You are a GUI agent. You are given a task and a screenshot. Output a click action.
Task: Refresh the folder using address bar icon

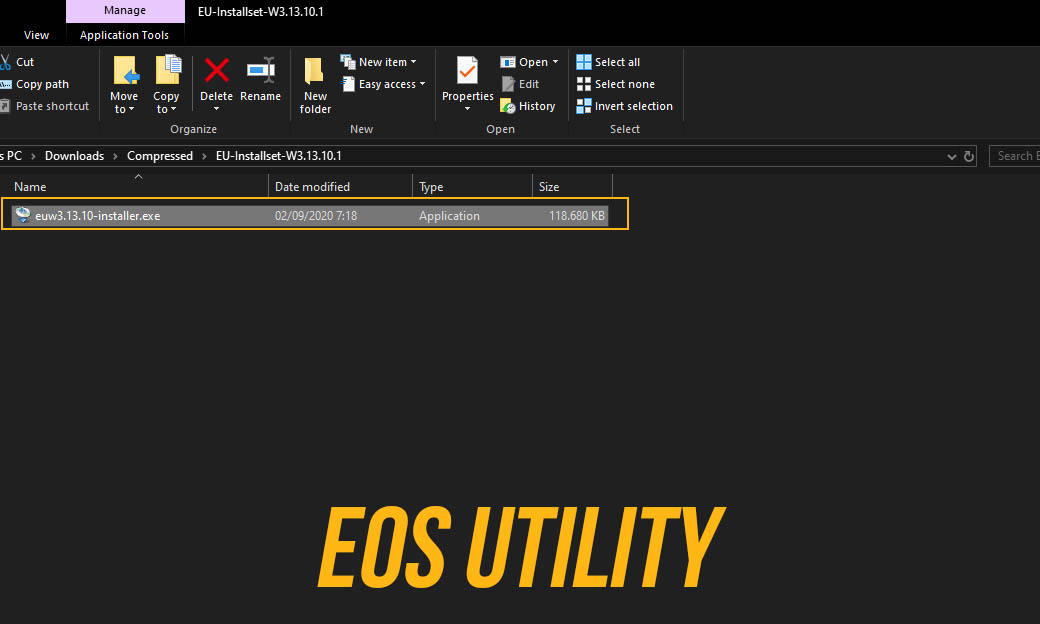pos(968,156)
